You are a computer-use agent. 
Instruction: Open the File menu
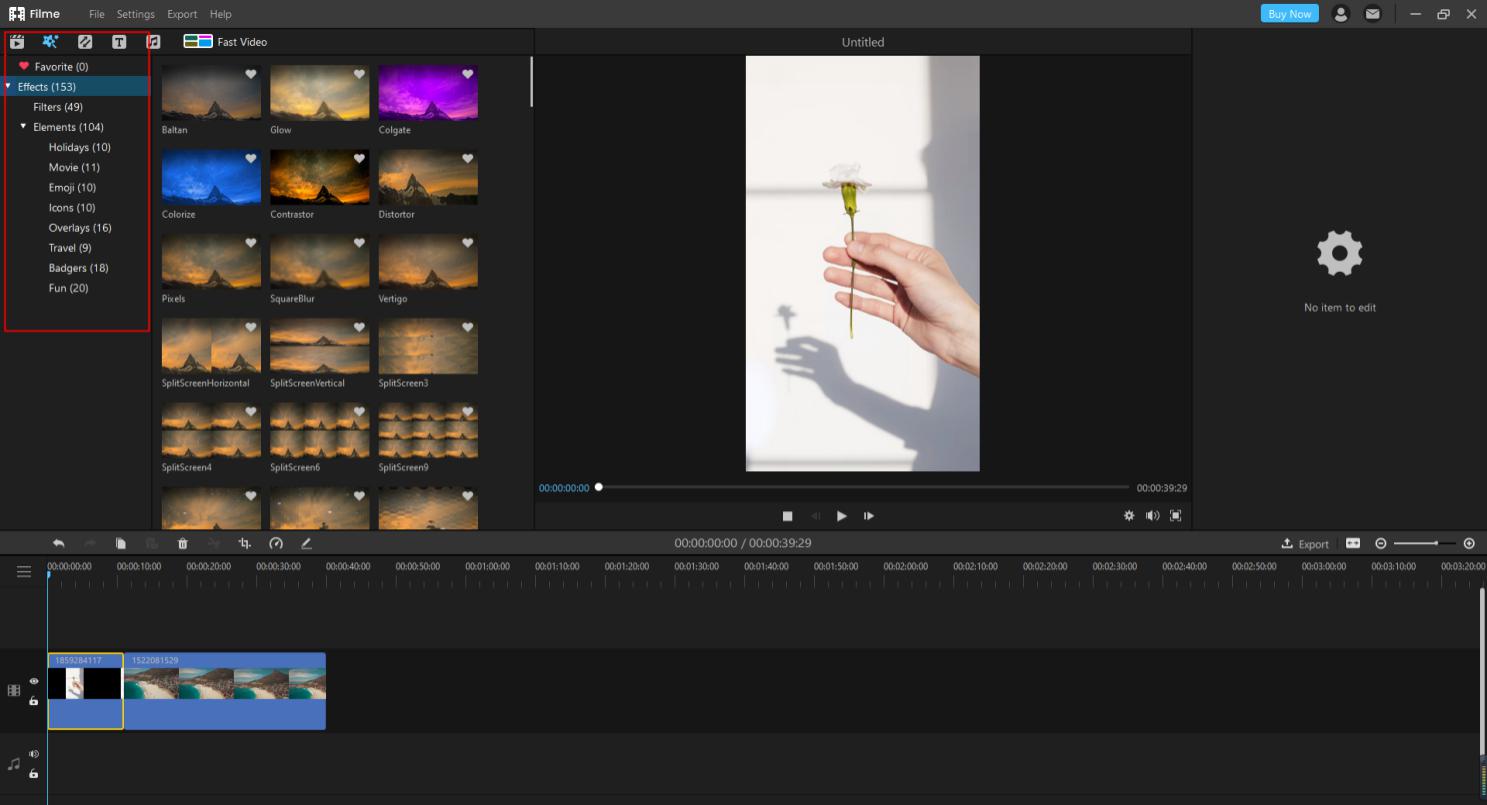tap(96, 14)
